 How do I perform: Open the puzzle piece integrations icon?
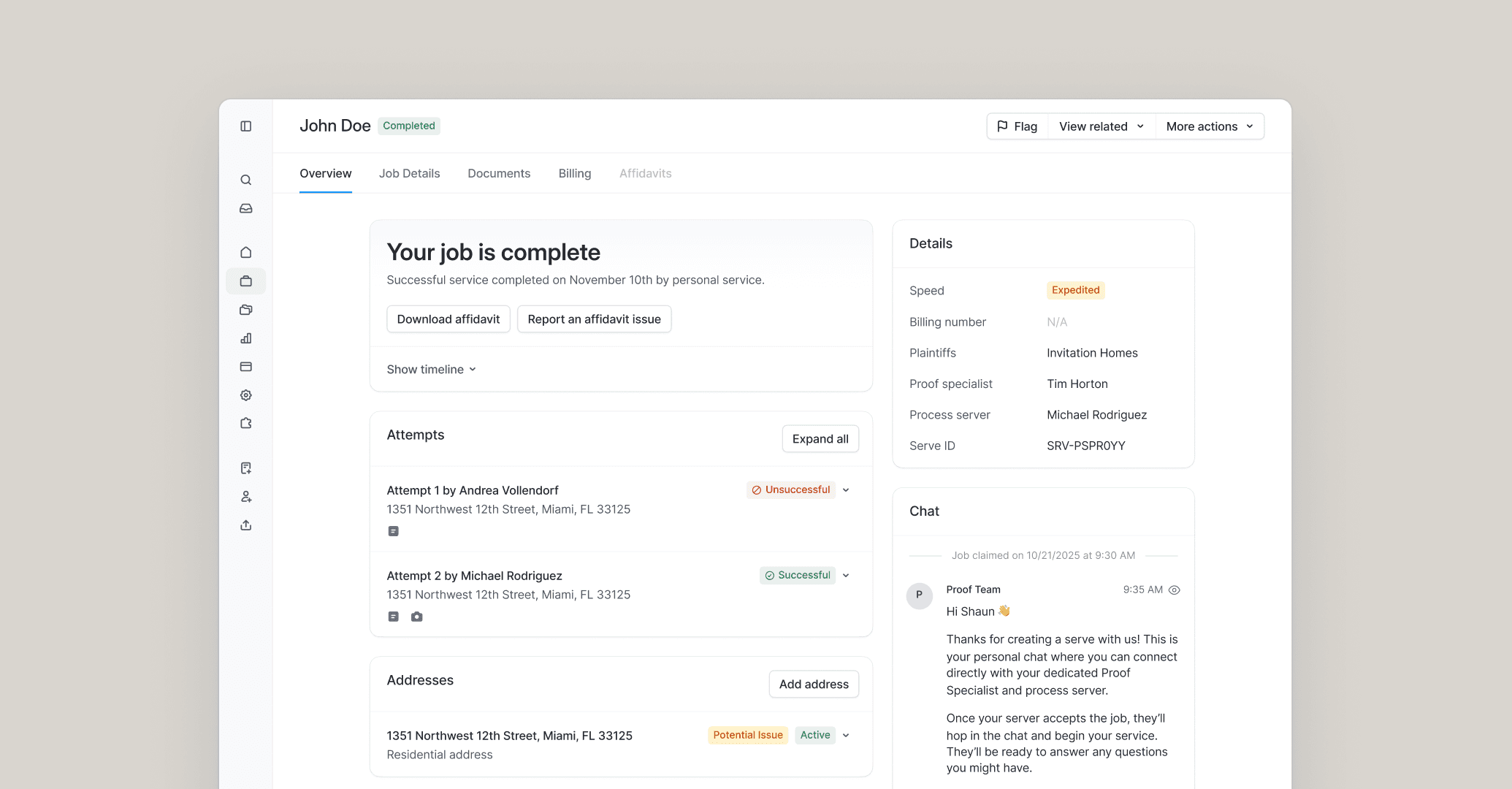point(246,423)
